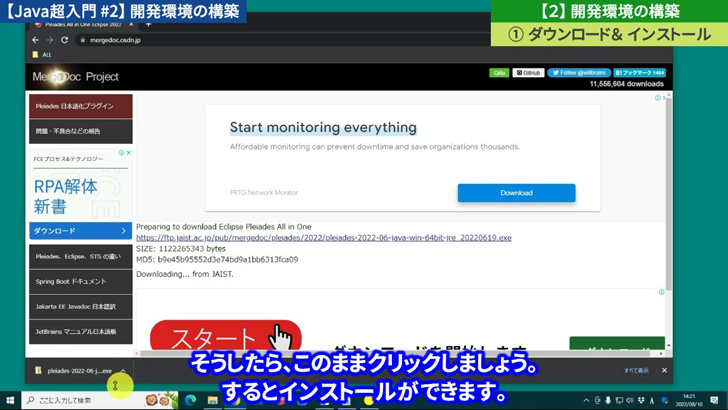728x410 pixels.
Task: Close the download bar with the X
Action: coord(664,371)
